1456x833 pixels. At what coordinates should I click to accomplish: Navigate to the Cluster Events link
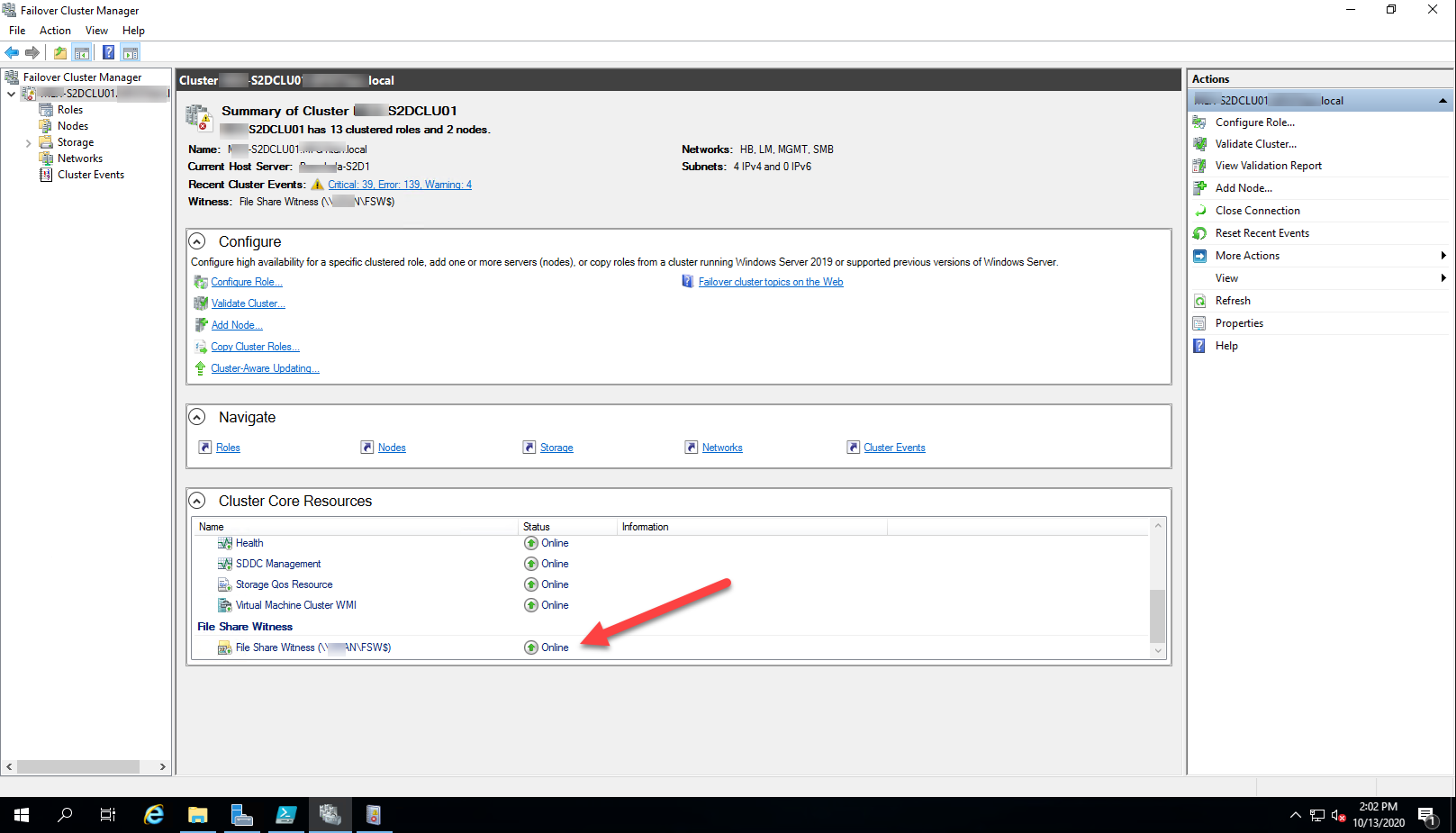pos(894,448)
